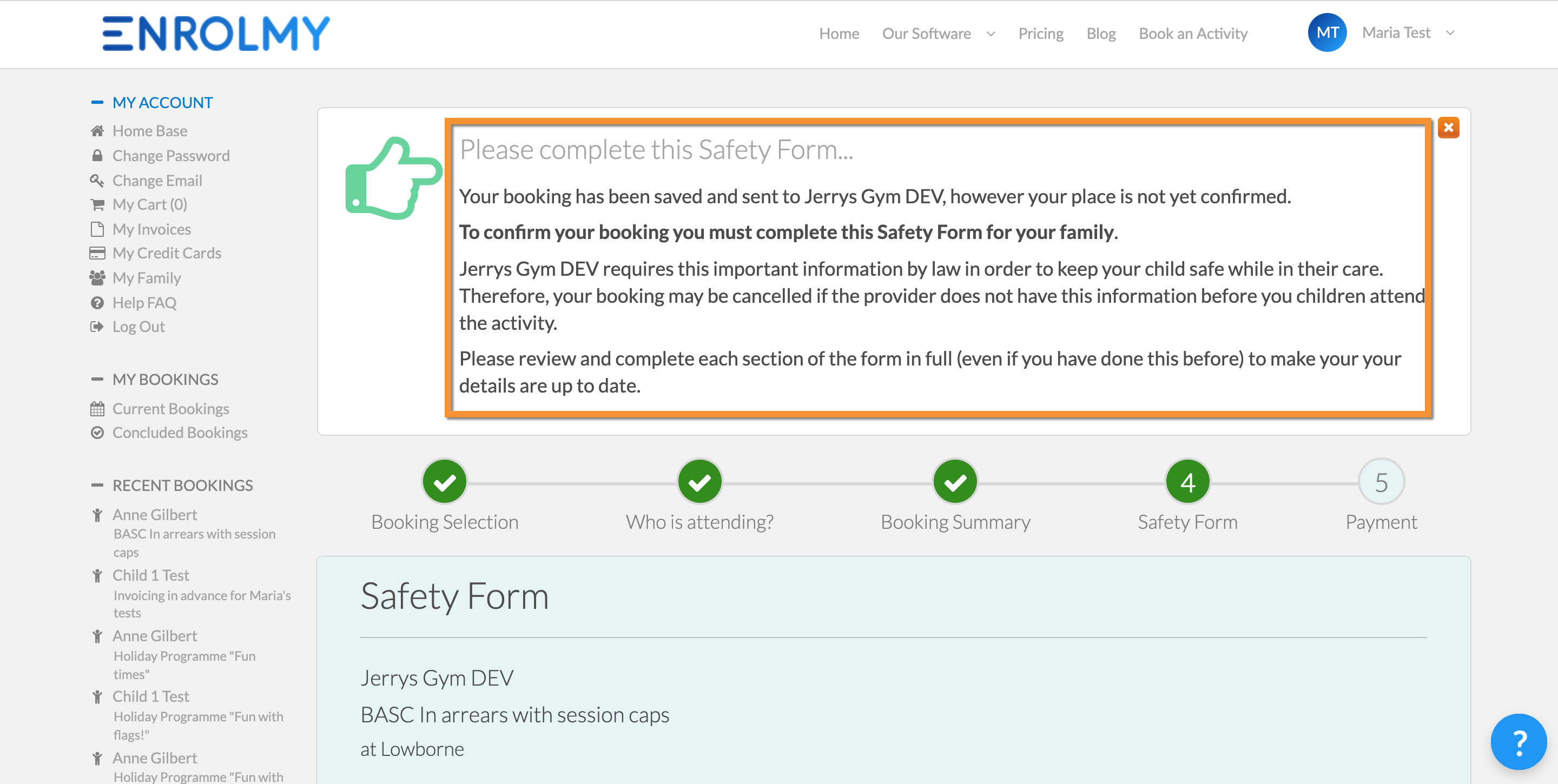Click person icon beside Anne Gilbert Fun times booking
Viewport: 1558px width, 784px height.
97,636
